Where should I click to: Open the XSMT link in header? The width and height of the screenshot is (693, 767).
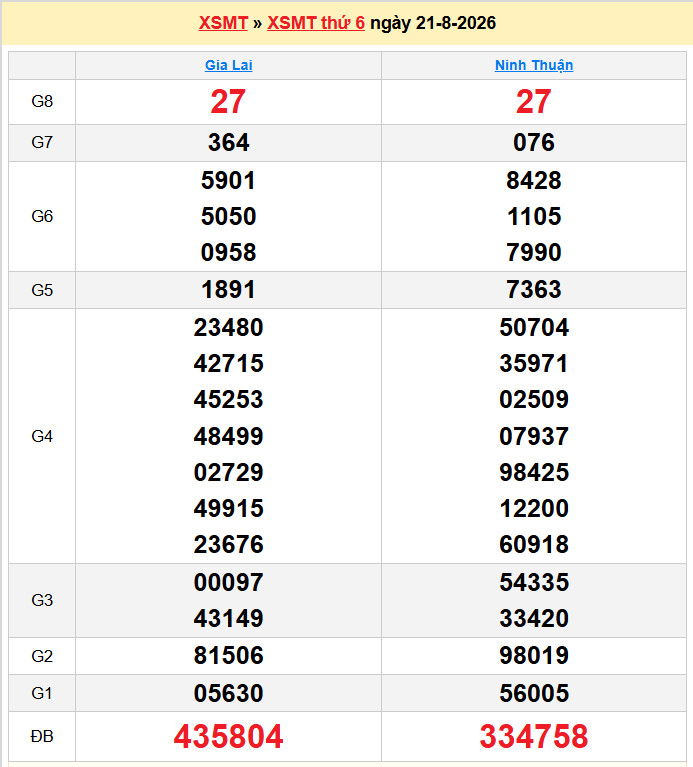click(x=223, y=23)
